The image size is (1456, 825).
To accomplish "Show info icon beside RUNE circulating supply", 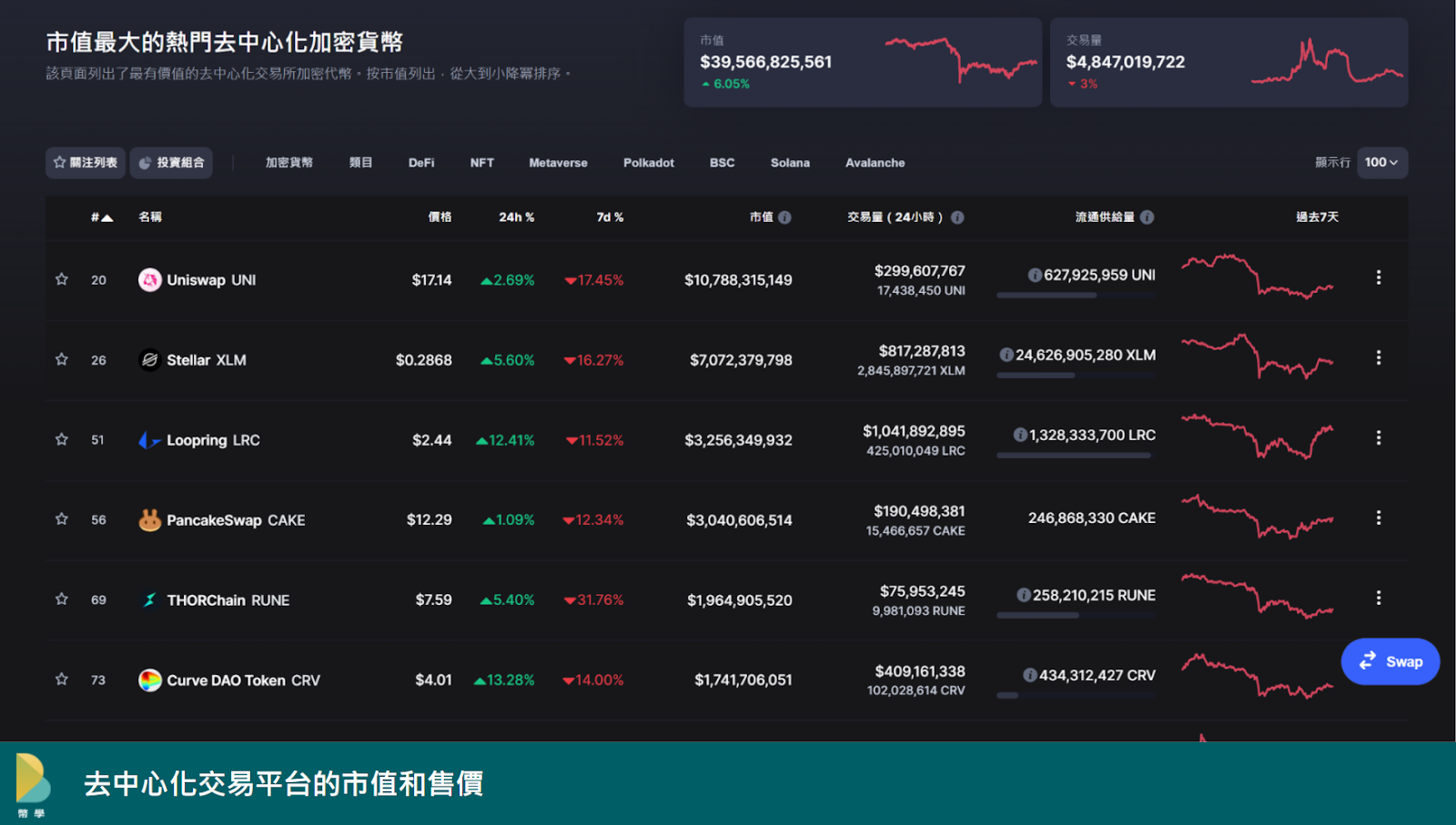I will 1024,595.
